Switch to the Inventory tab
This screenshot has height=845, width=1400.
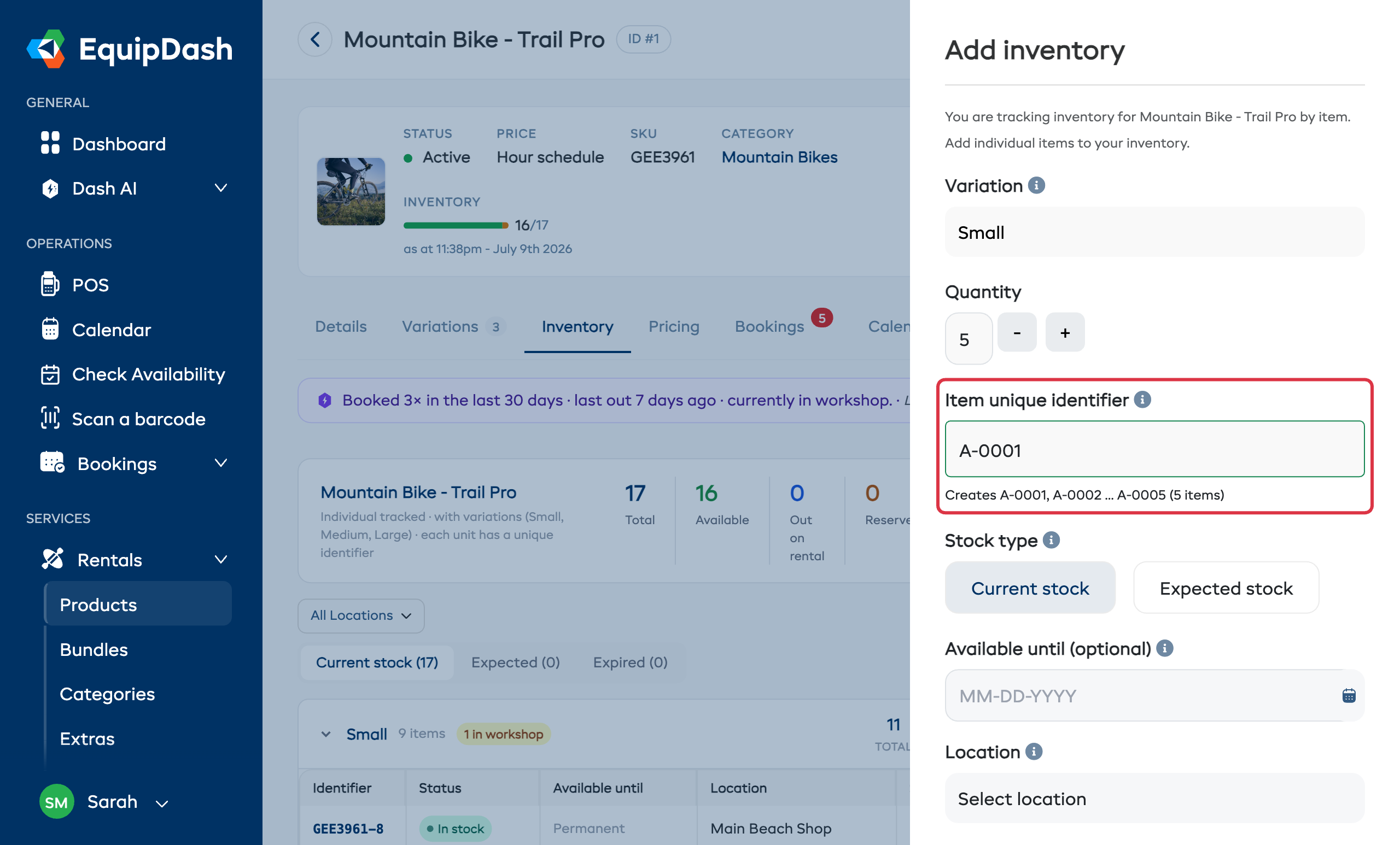click(577, 326)
